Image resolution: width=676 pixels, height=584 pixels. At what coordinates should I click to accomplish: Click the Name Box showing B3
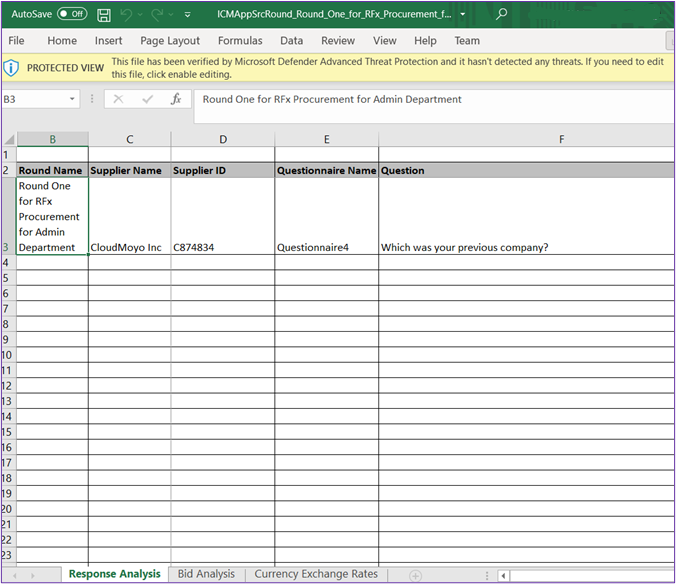[34, 99]
